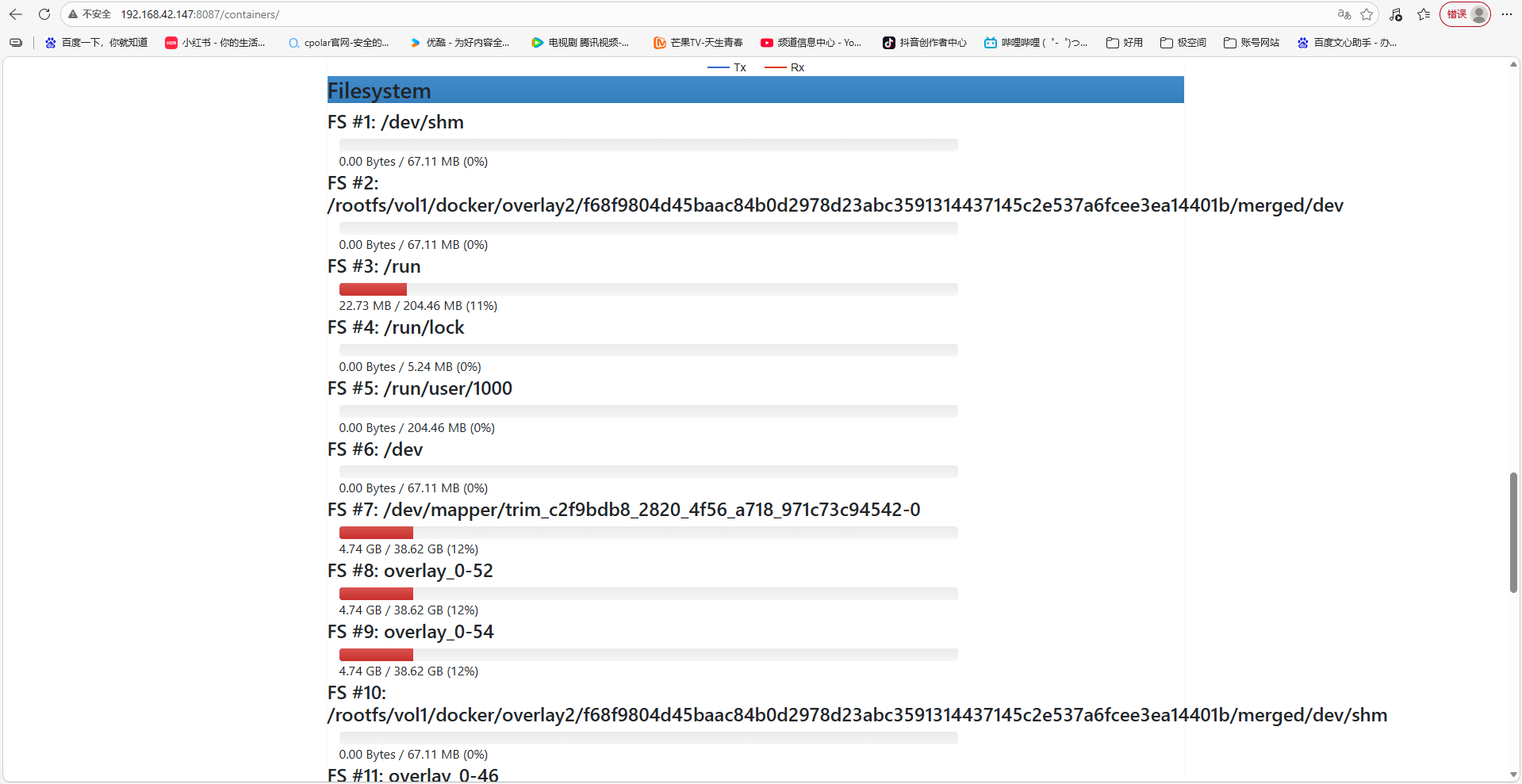
Task: Open the favorites list icon
Action: pos(1424,14)
